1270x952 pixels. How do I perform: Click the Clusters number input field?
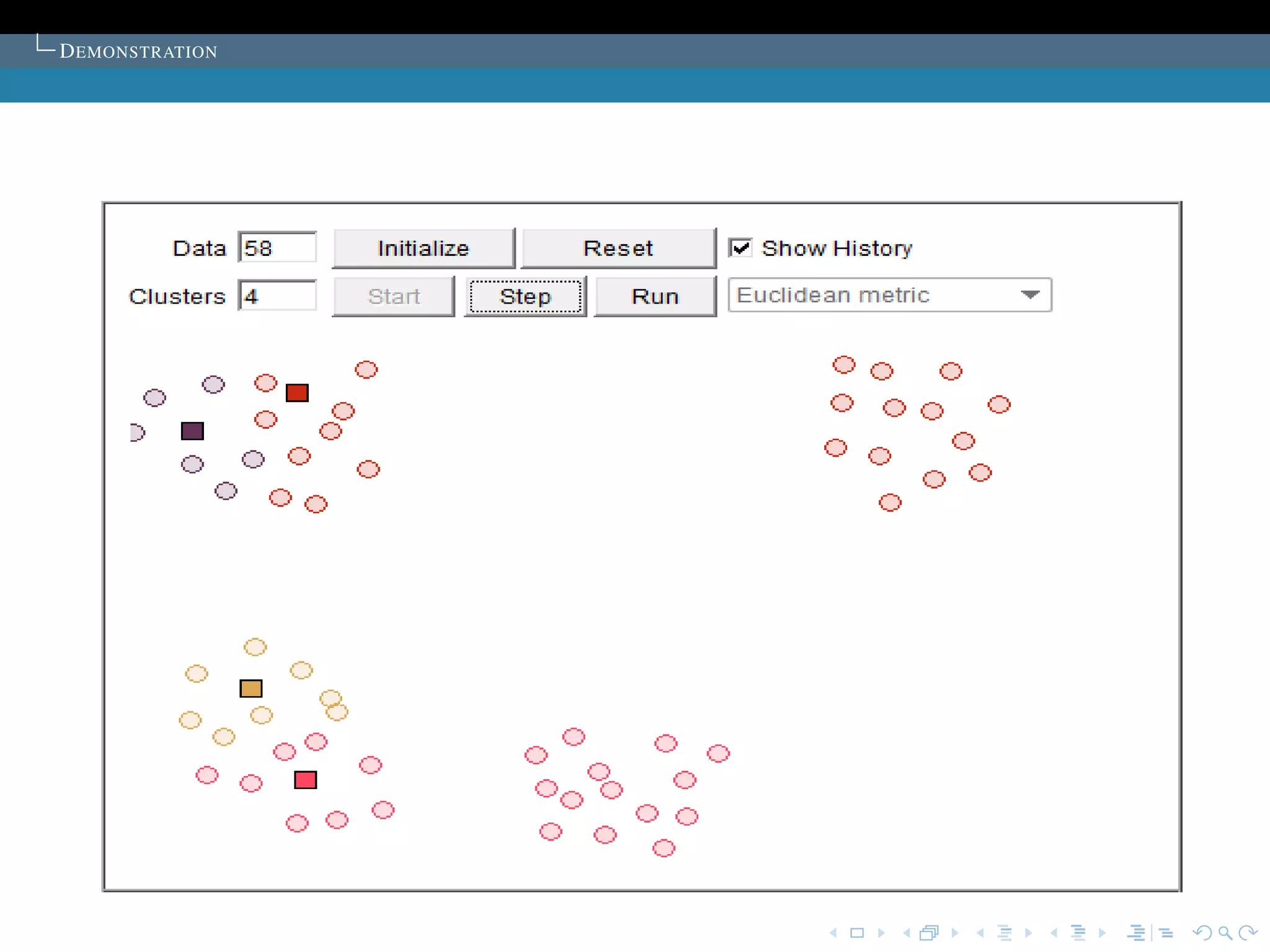pyautogui.click(x=277, y=296)
